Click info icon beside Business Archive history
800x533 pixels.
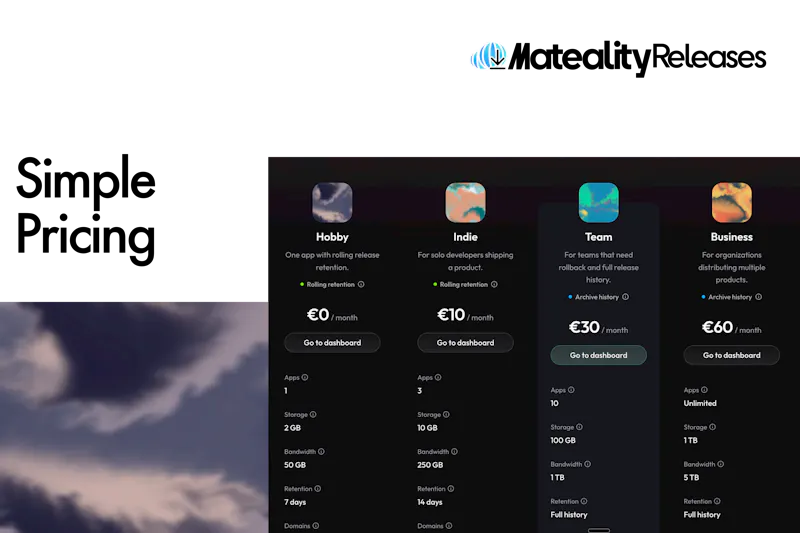pyautogui.click(x=759, y=296)
